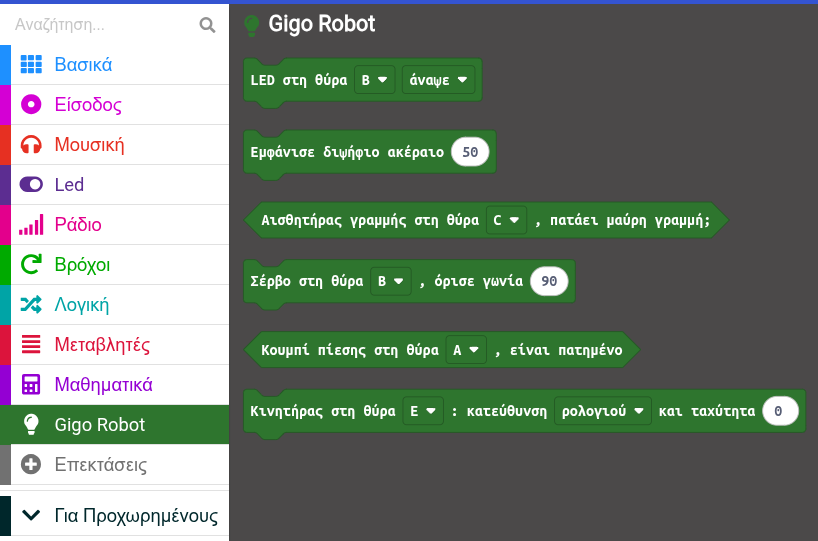Click the Αναζήτηση search field
This screenshot has width=818, height=541.
coord(100,25)
